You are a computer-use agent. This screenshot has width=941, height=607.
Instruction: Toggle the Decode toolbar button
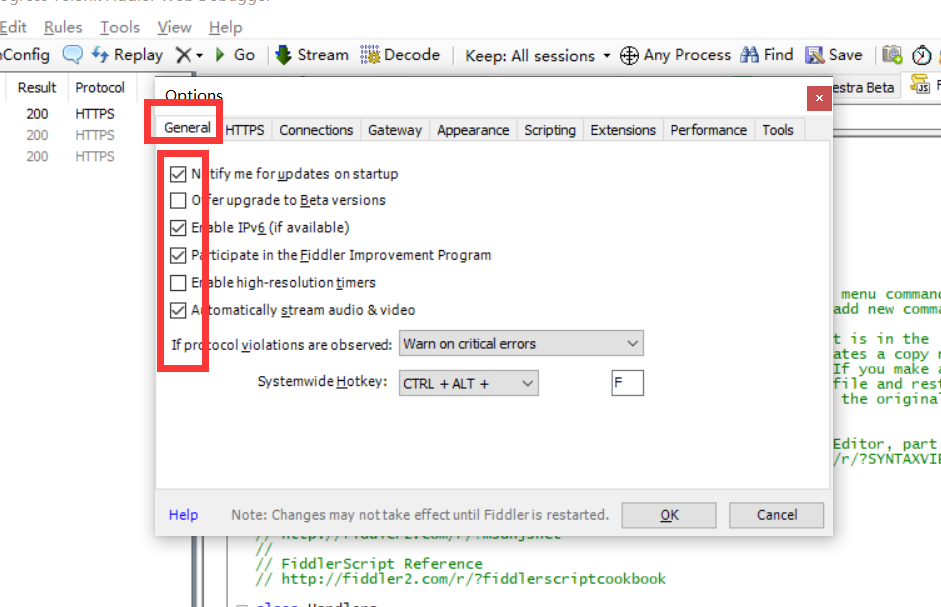400,55
